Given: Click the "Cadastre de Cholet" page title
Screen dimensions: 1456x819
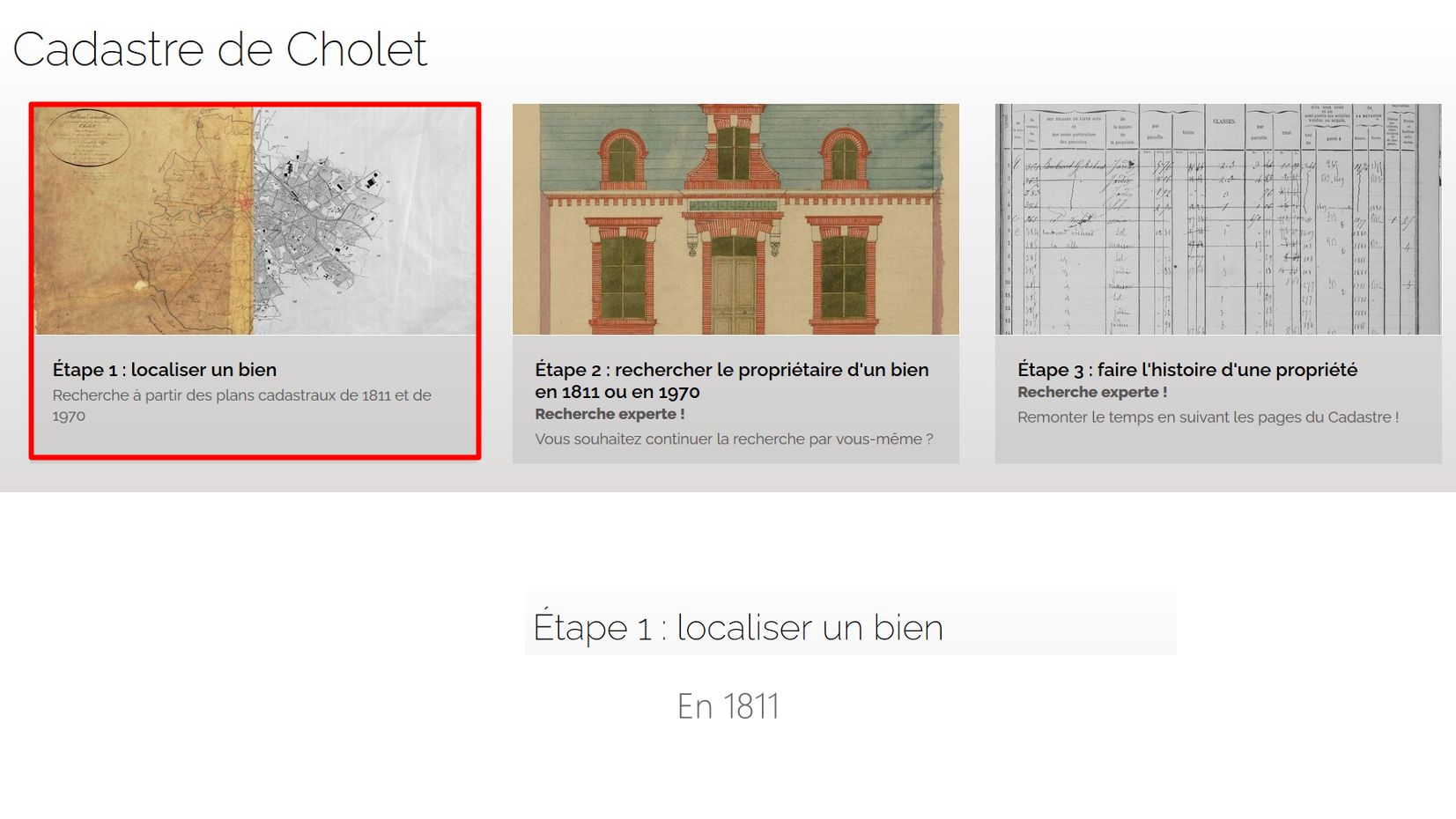Looking at the screenshot, I should (x=220, y=49).
